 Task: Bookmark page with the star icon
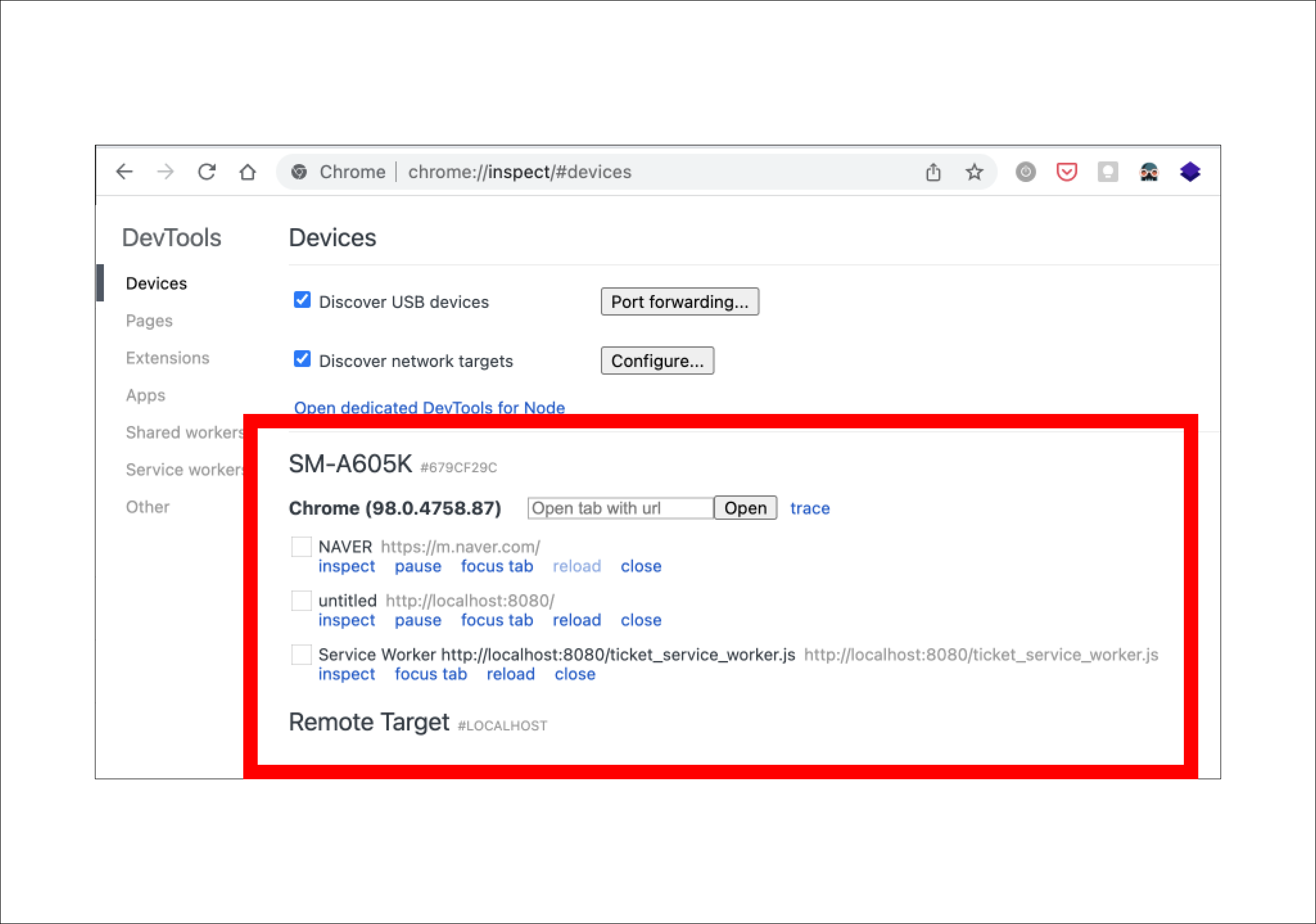[974, 172]
